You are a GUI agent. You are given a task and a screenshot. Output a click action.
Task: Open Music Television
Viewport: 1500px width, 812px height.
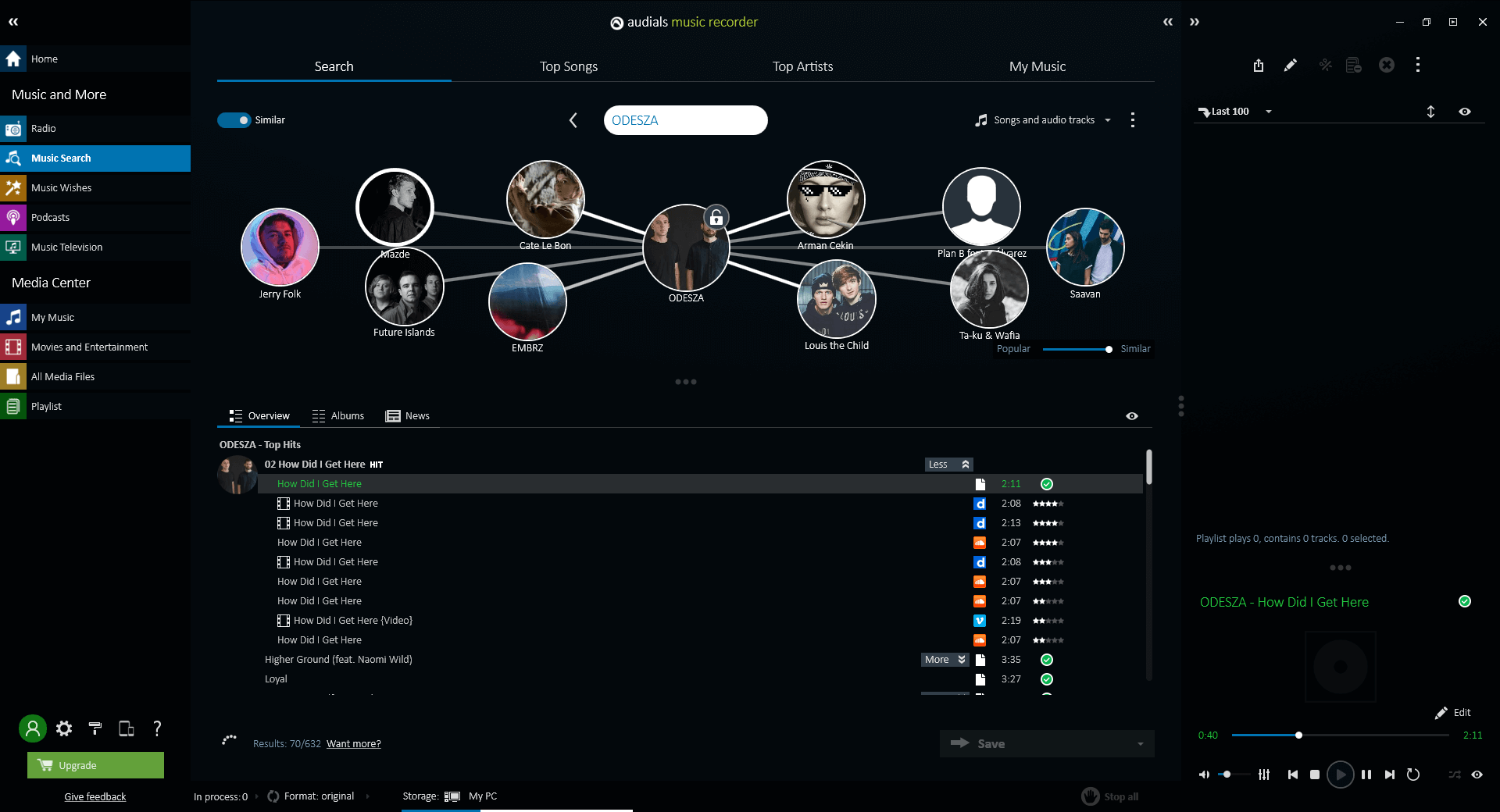point(95,247)
